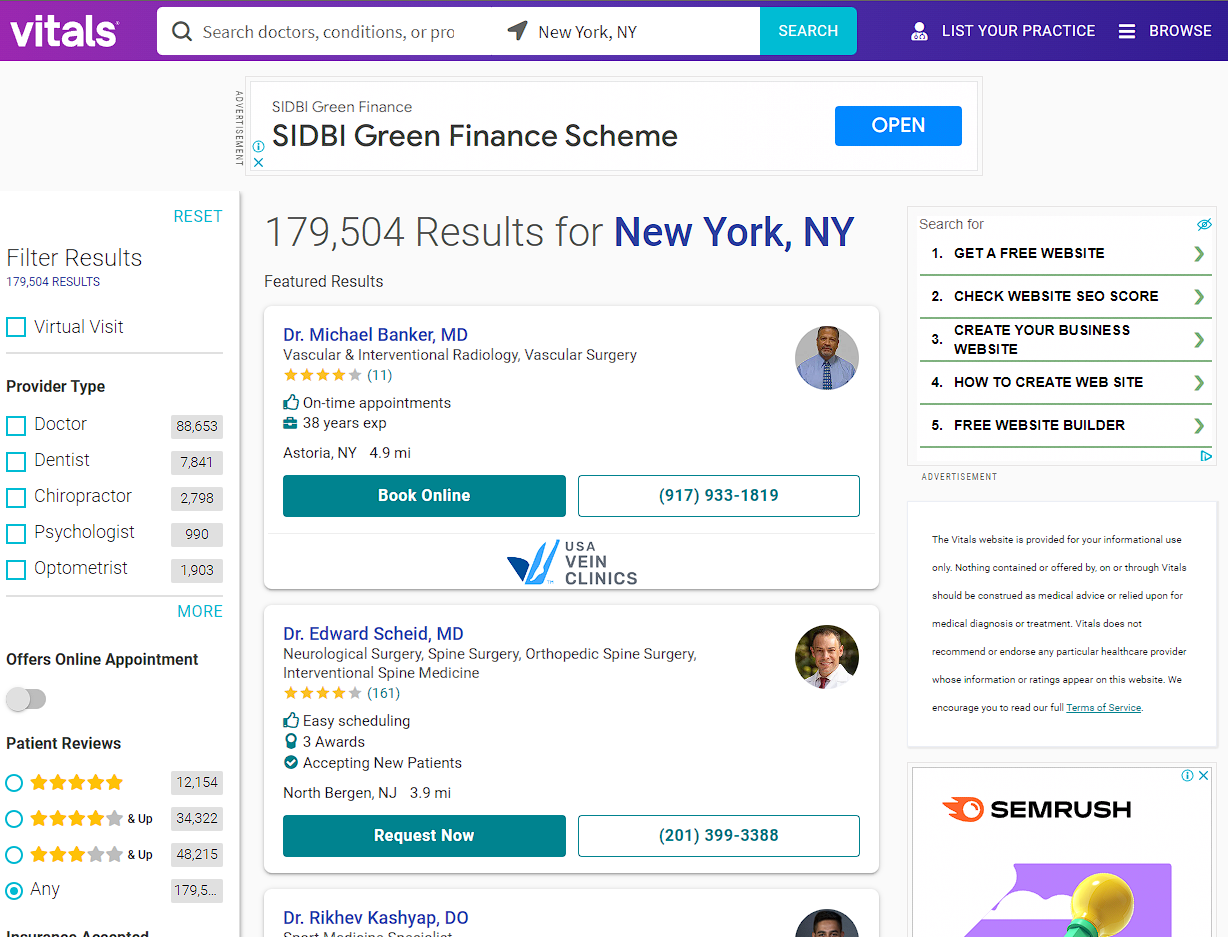The image size is (1228, 937).
Task: Open Free Website Builder arrow
Action: [x=1199, y=426]
